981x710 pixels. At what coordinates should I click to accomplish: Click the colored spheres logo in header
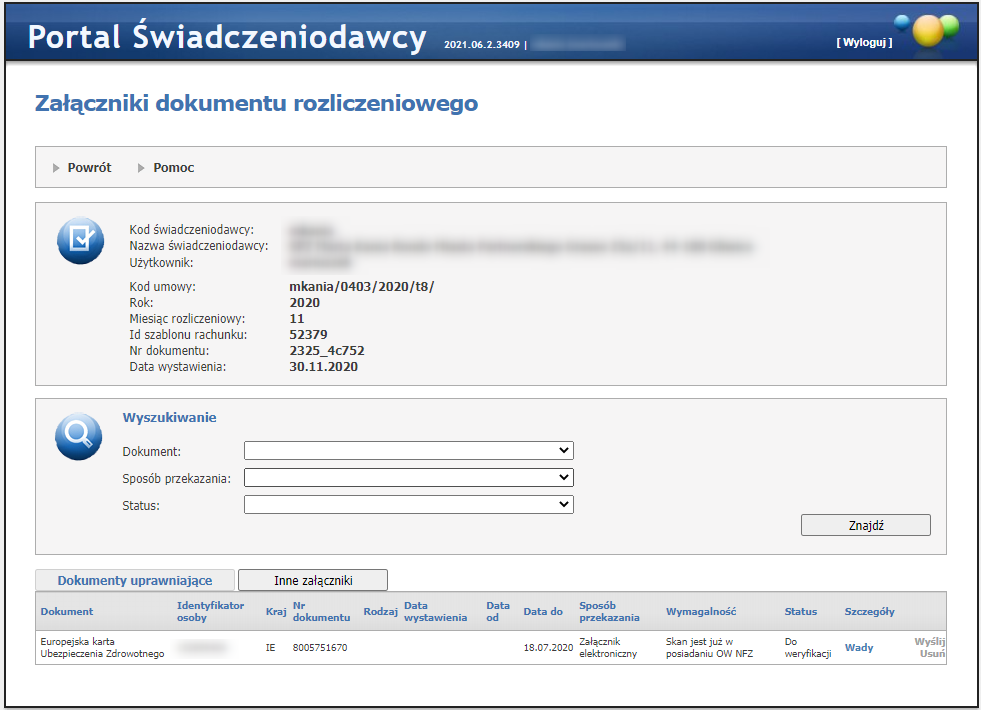(927, 31)
